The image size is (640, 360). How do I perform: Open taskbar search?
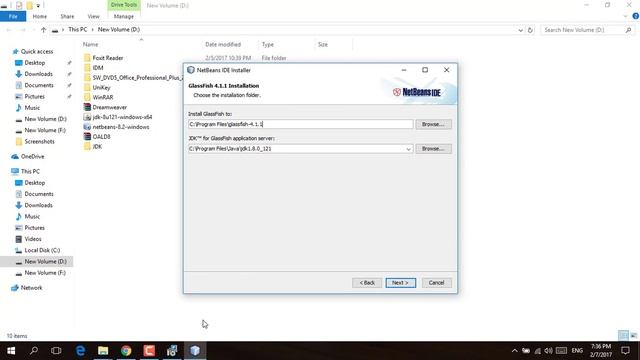coord(34,351)
